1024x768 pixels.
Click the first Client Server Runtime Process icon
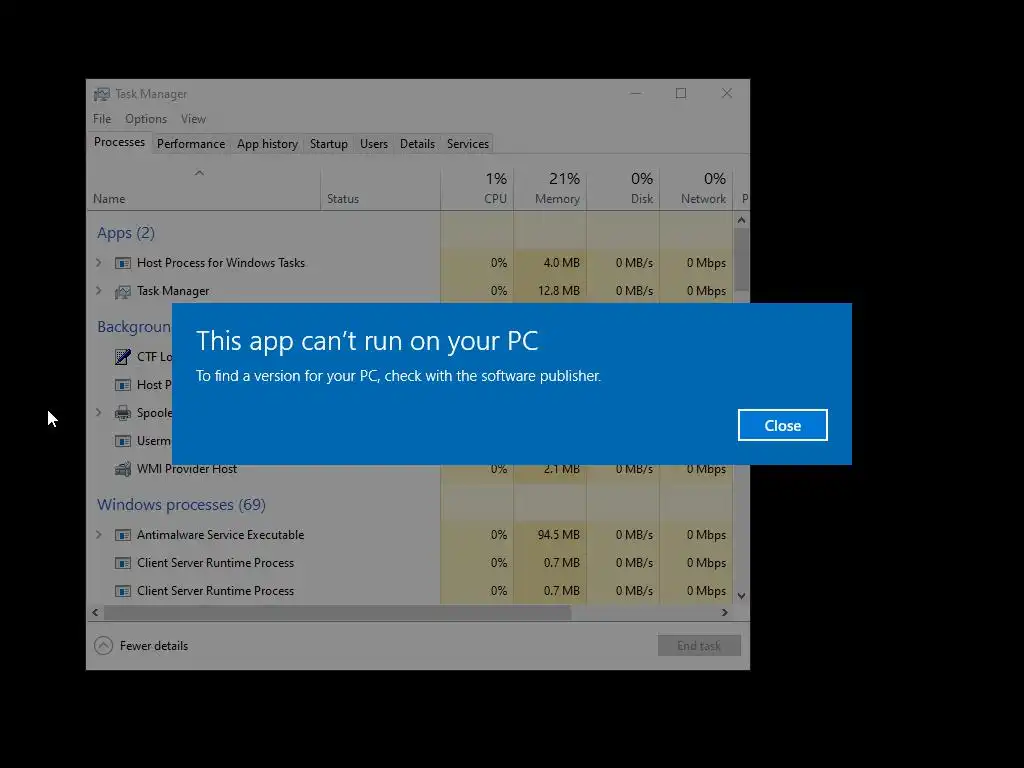(123, 563)
